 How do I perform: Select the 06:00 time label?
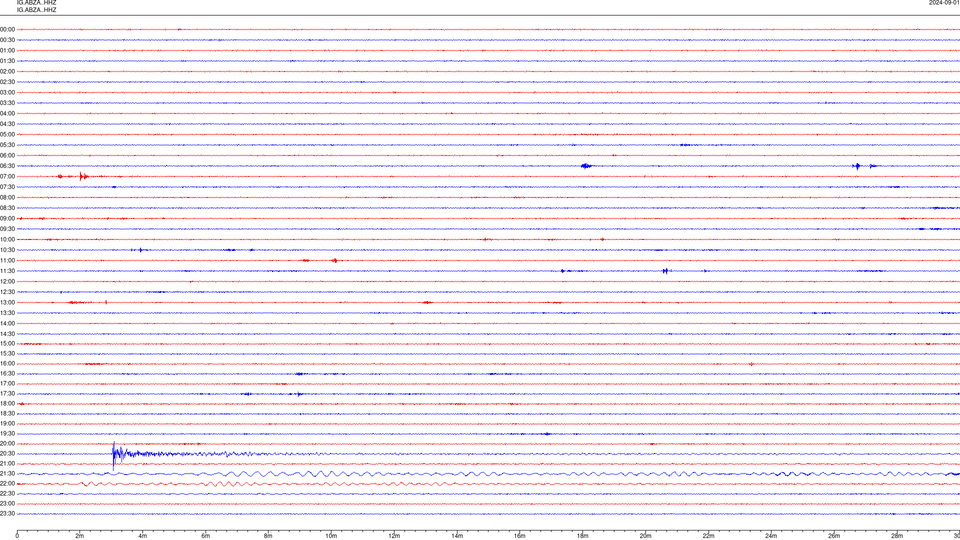(7, 156)
